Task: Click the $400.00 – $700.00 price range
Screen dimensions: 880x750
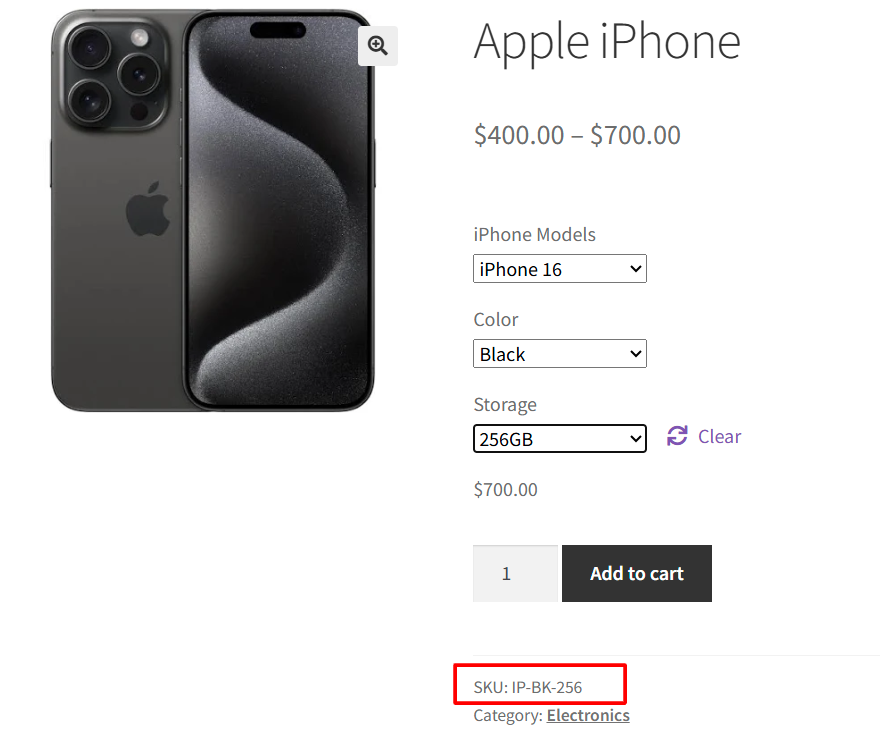Action: pyautogui.click(x=576, y=134)
